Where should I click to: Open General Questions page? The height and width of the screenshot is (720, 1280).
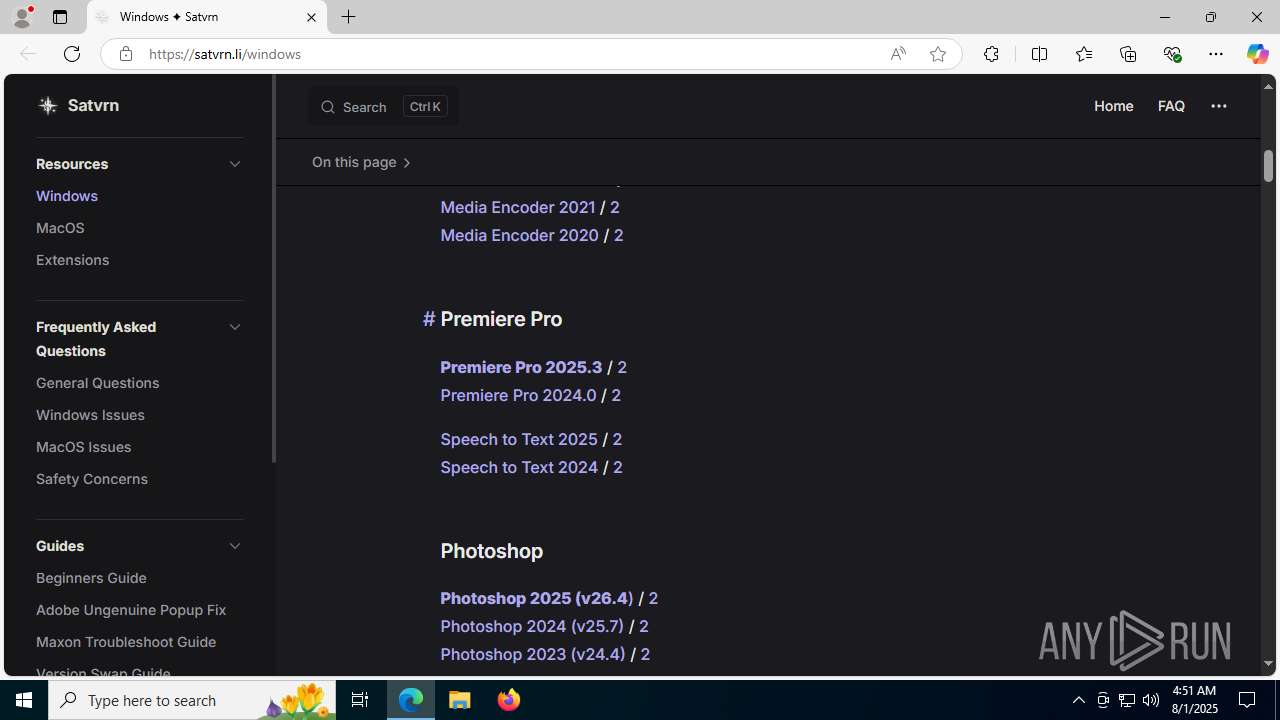[97, 383]
